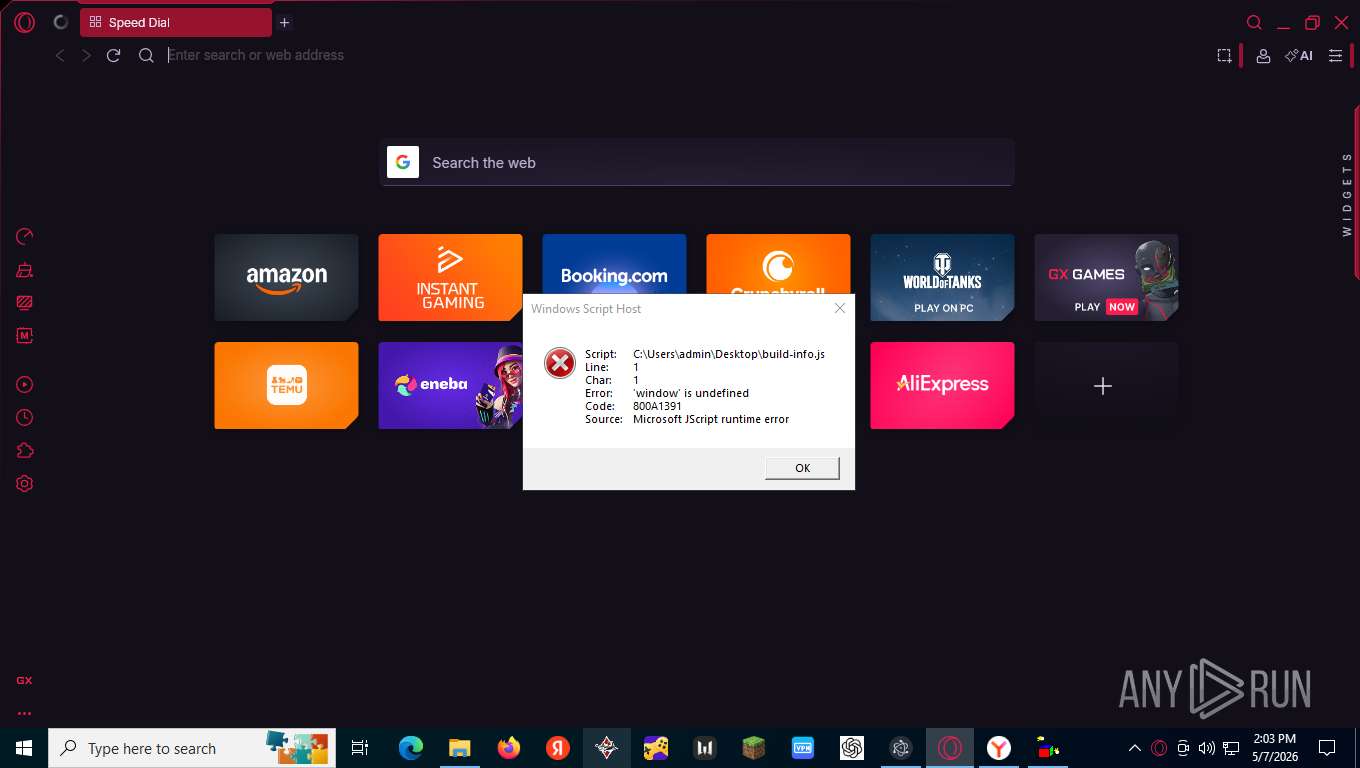Expand the Widgets side panel
The height and width of the screenshot is (768, 1360).
(1347, 193)
